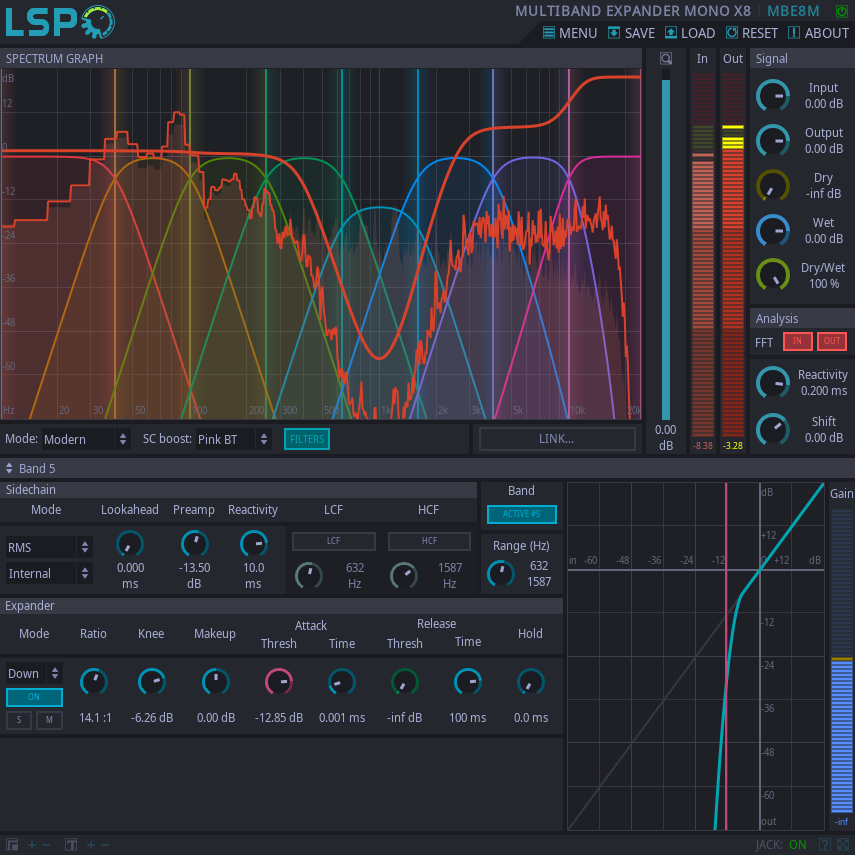
Task: Open the SC boost Pink BT dropdown
Action: tap(233, 439)
